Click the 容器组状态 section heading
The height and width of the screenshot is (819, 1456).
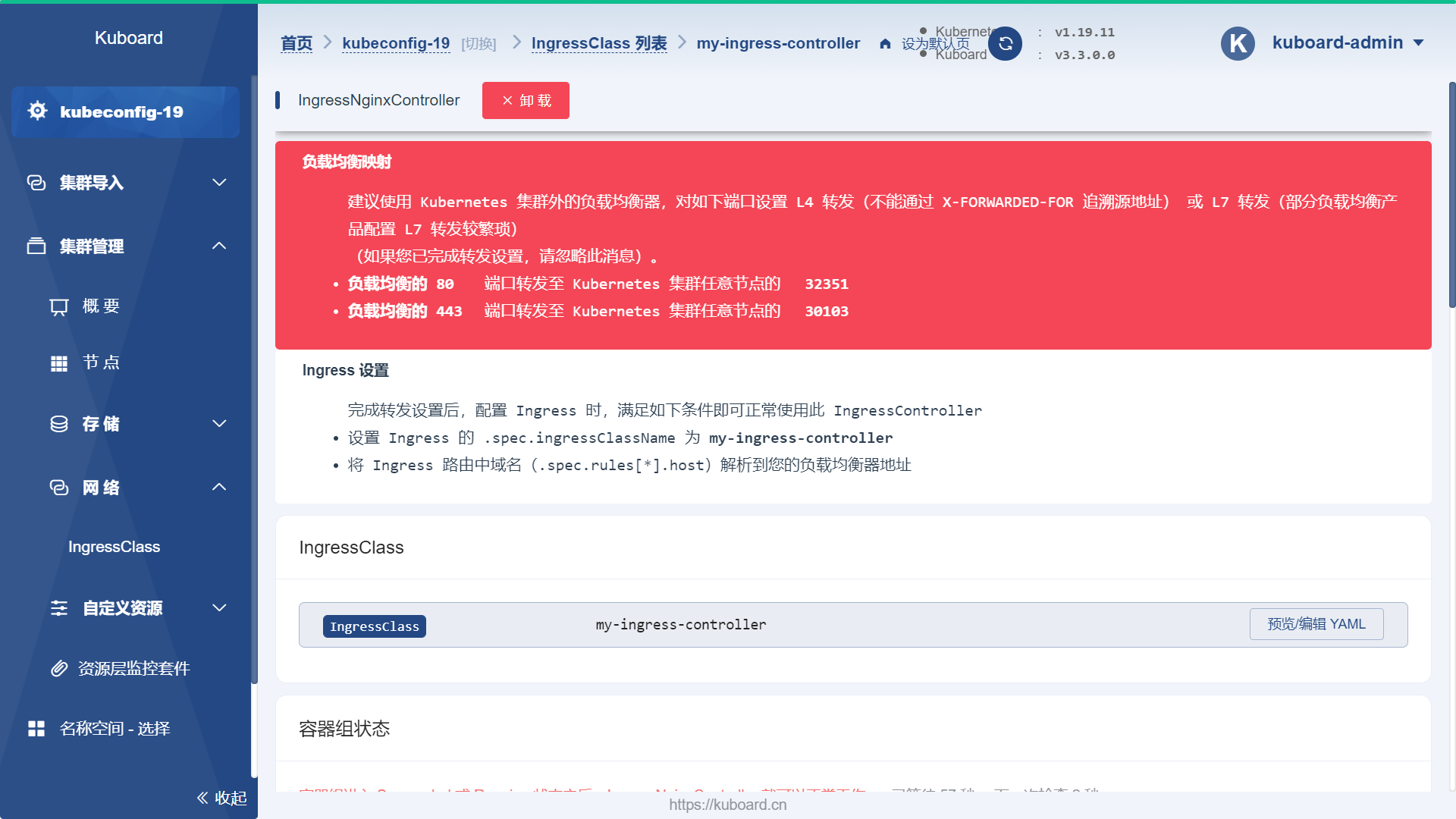pos(344,729)
